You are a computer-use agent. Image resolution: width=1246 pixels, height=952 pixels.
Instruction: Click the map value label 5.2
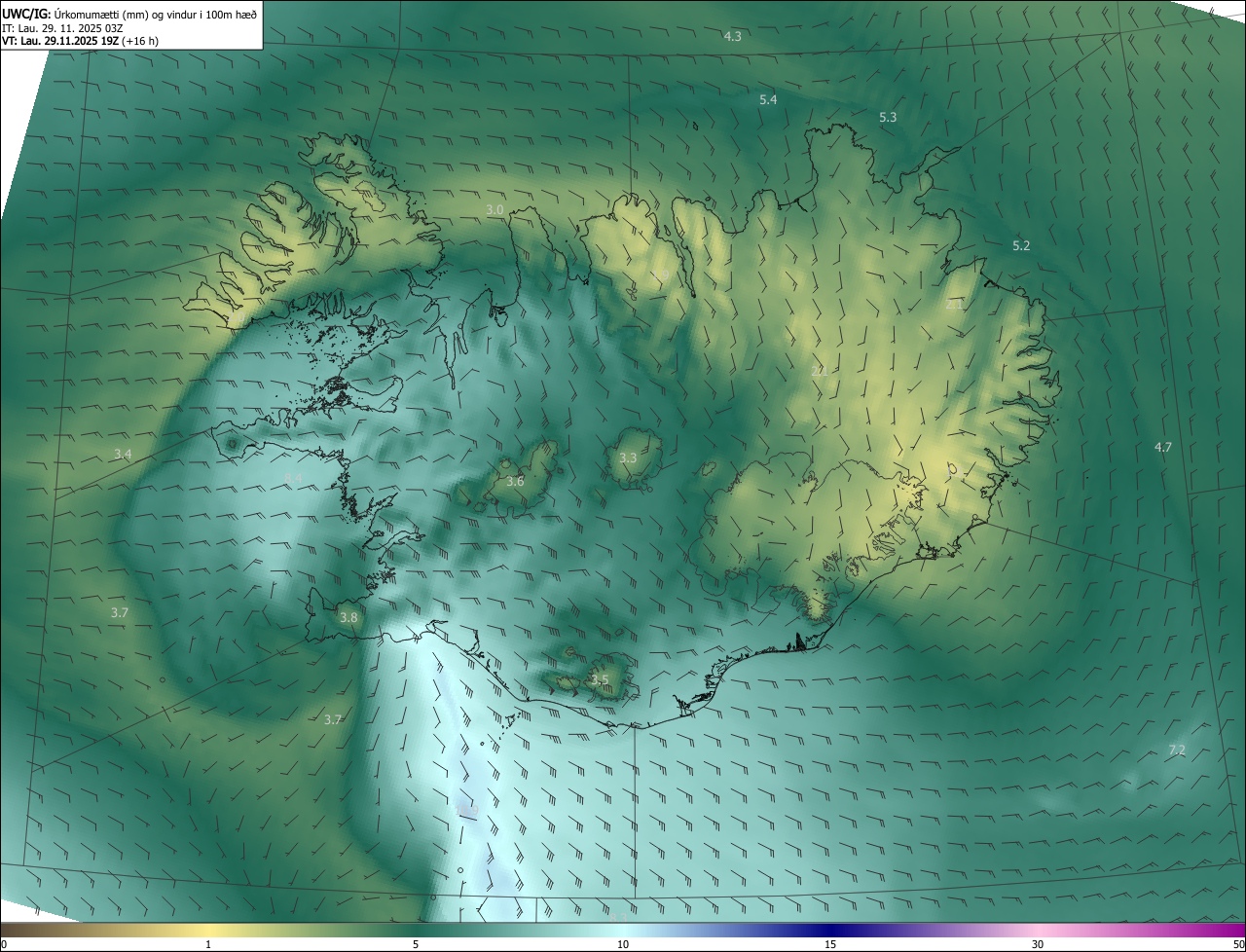point(1021,246)
